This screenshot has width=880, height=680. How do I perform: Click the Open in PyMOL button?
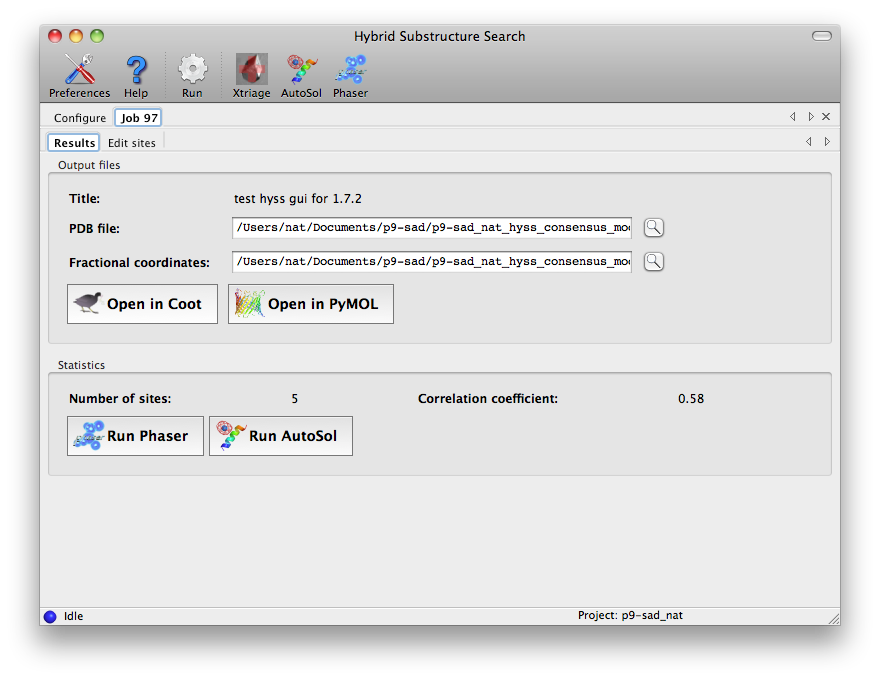coord(310,304)
